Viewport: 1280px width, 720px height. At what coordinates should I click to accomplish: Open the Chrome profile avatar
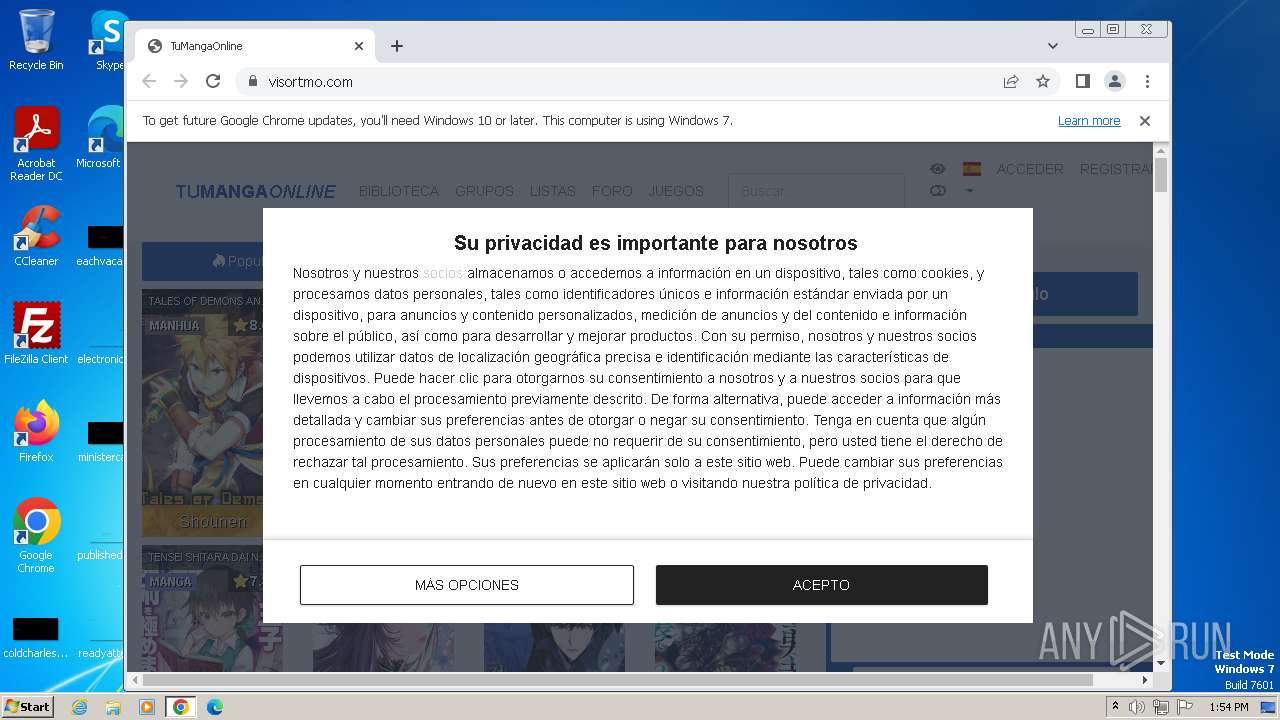(x=1115, y=82)
